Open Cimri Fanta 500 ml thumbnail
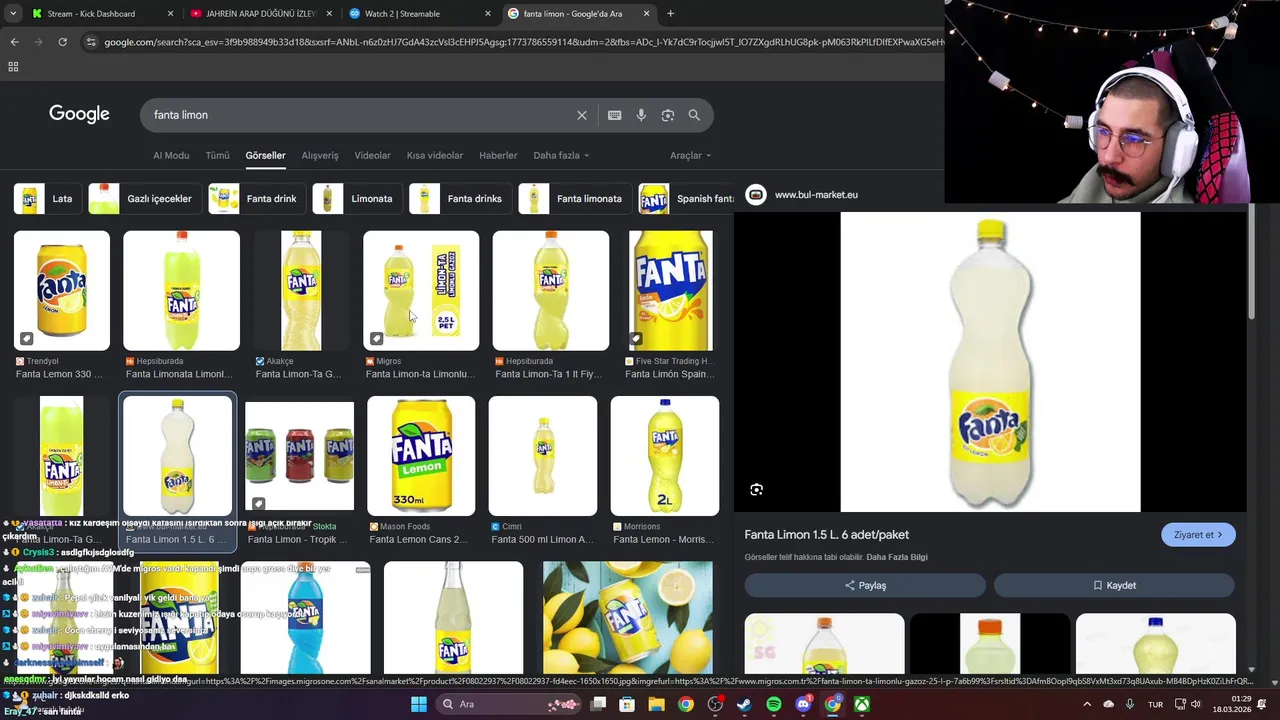Image resolution: width=1280 pixels, height=720 pixels. pos(543,456)
